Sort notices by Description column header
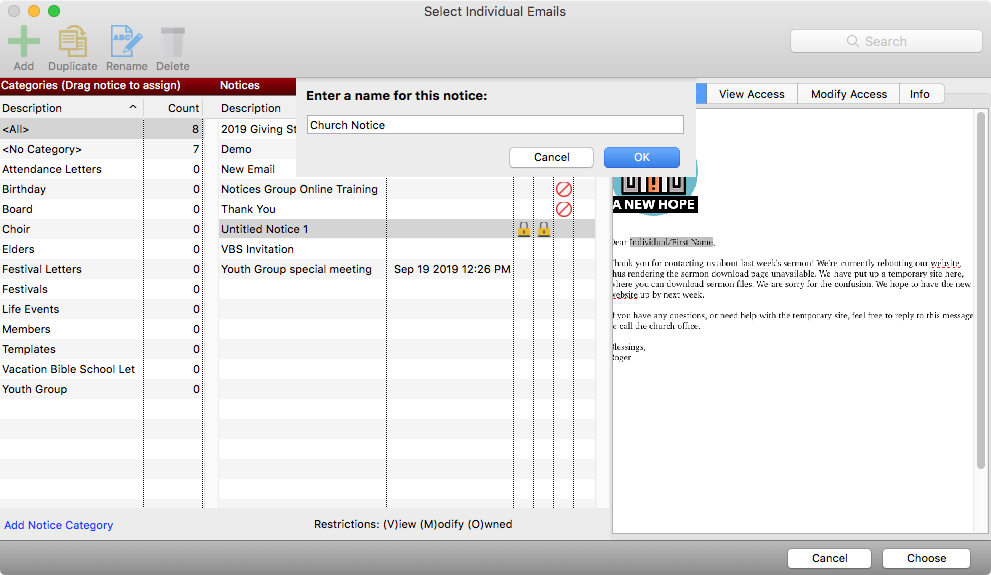The image size is (991, 575). click(x=252, y=108)
